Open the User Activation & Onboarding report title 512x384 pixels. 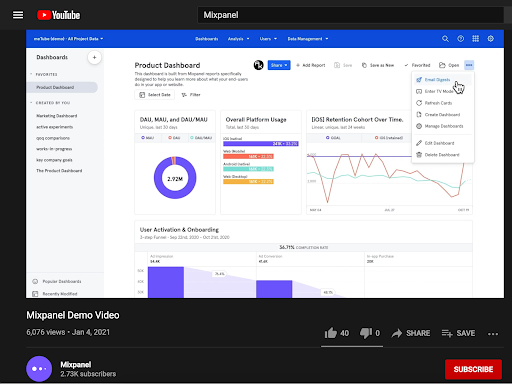pyautogui.click(x=179, y=230)
